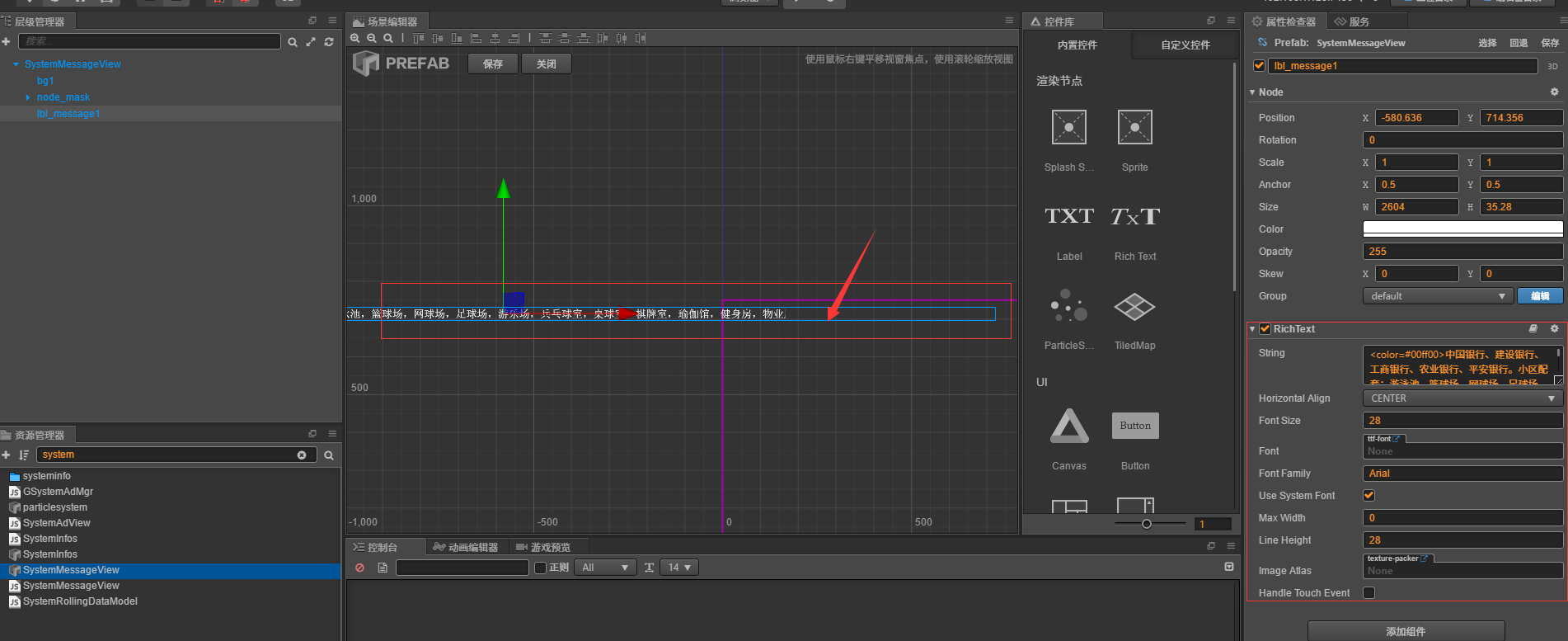Viewport: 1568px width, 641px height.
Task: Toggle the lbl_message1 node active checkbox
Action: point(1259,66)
